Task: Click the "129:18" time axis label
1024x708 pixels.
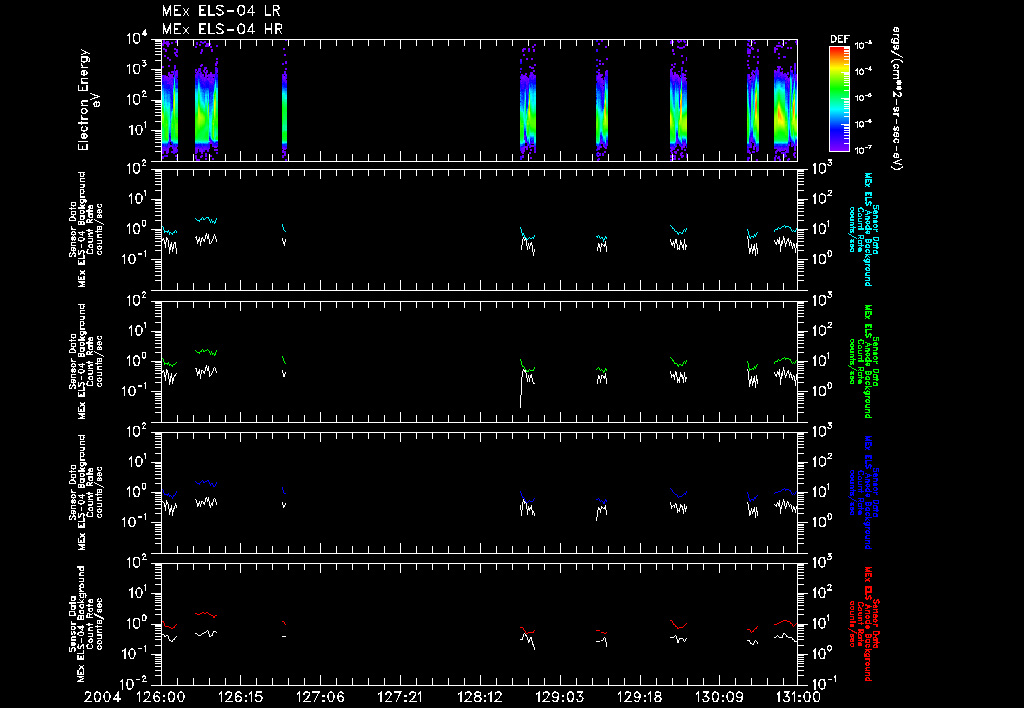Action: [638, 697]
